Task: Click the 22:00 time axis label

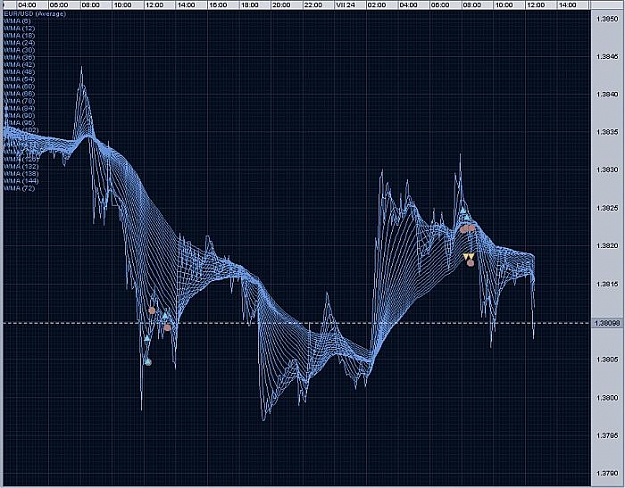Action: tap(313, 5)
